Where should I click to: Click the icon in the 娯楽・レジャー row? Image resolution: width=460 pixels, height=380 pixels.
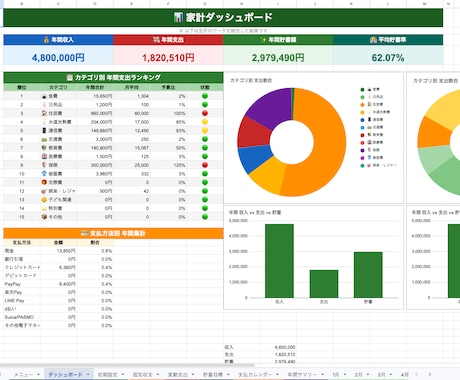click(x=44, y=191)
